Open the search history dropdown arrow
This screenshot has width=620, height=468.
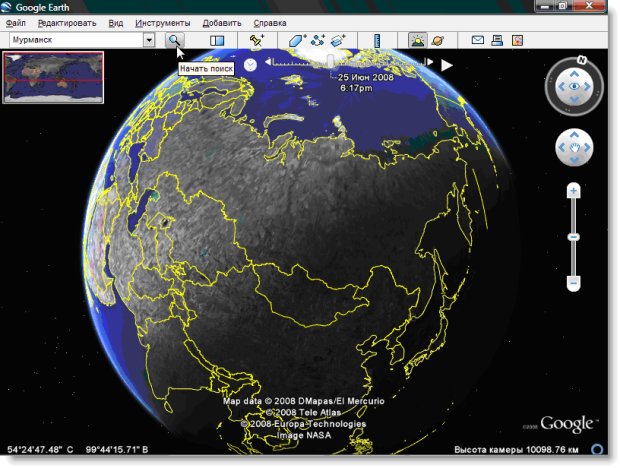click(x=149, y=40)
